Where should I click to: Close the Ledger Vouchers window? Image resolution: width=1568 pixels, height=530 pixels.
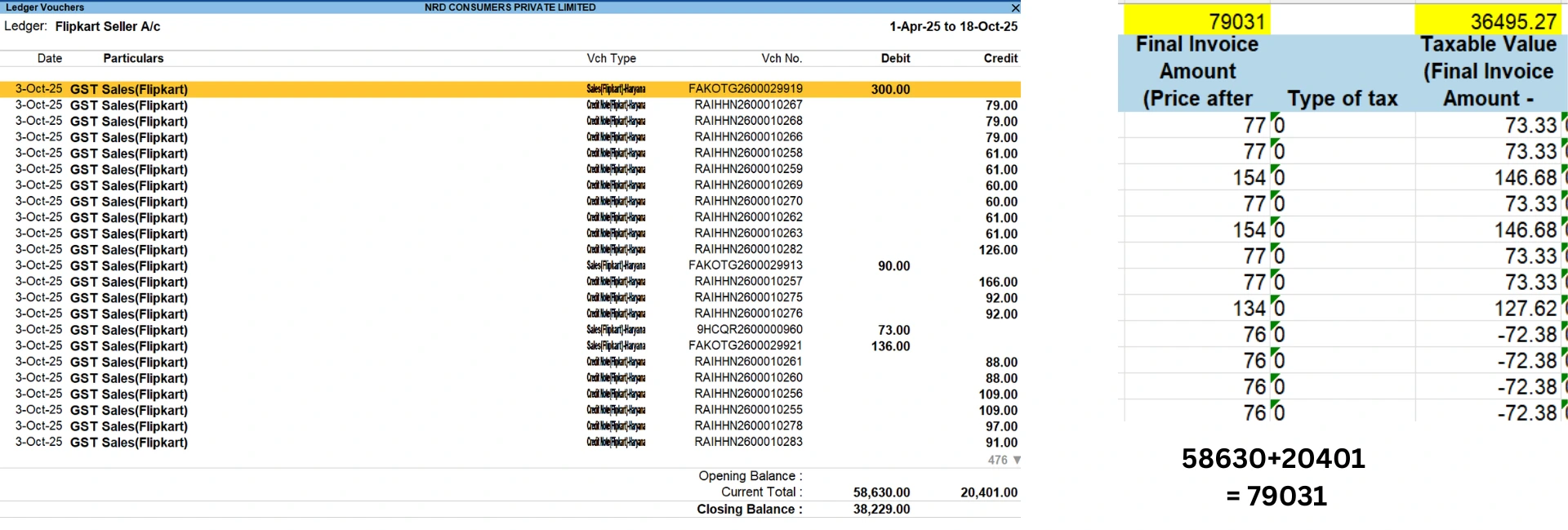(1015, 7)
